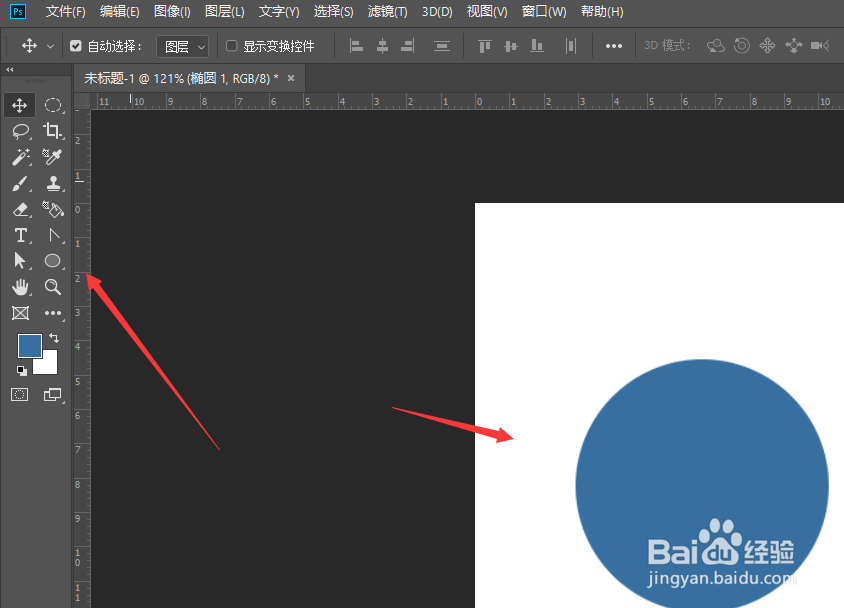The height and width of the screenshot is (608, 844).
Task: Switch to the 未标题-1 document tab
Action: [181, 79]
